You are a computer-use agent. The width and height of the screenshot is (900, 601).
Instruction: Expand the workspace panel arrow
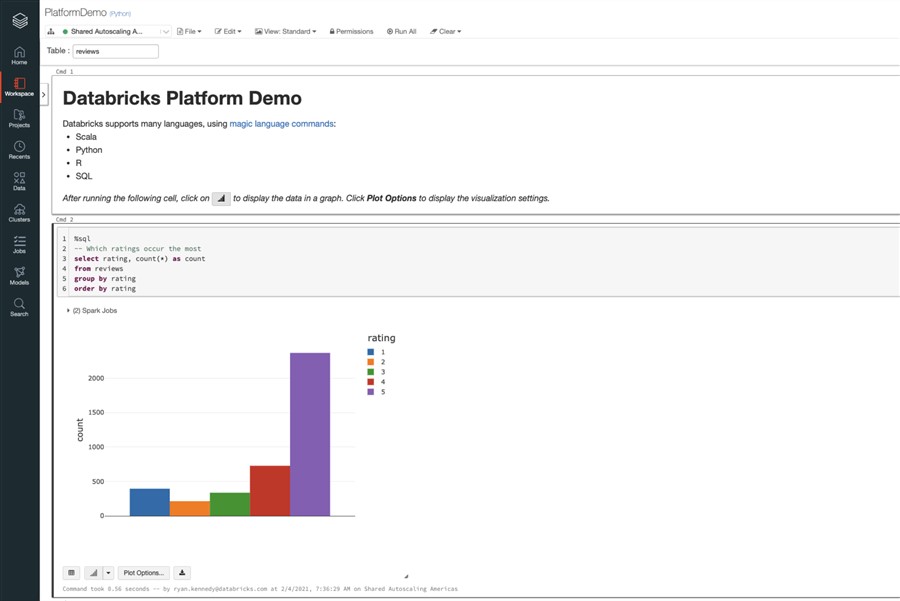(44, 95)
